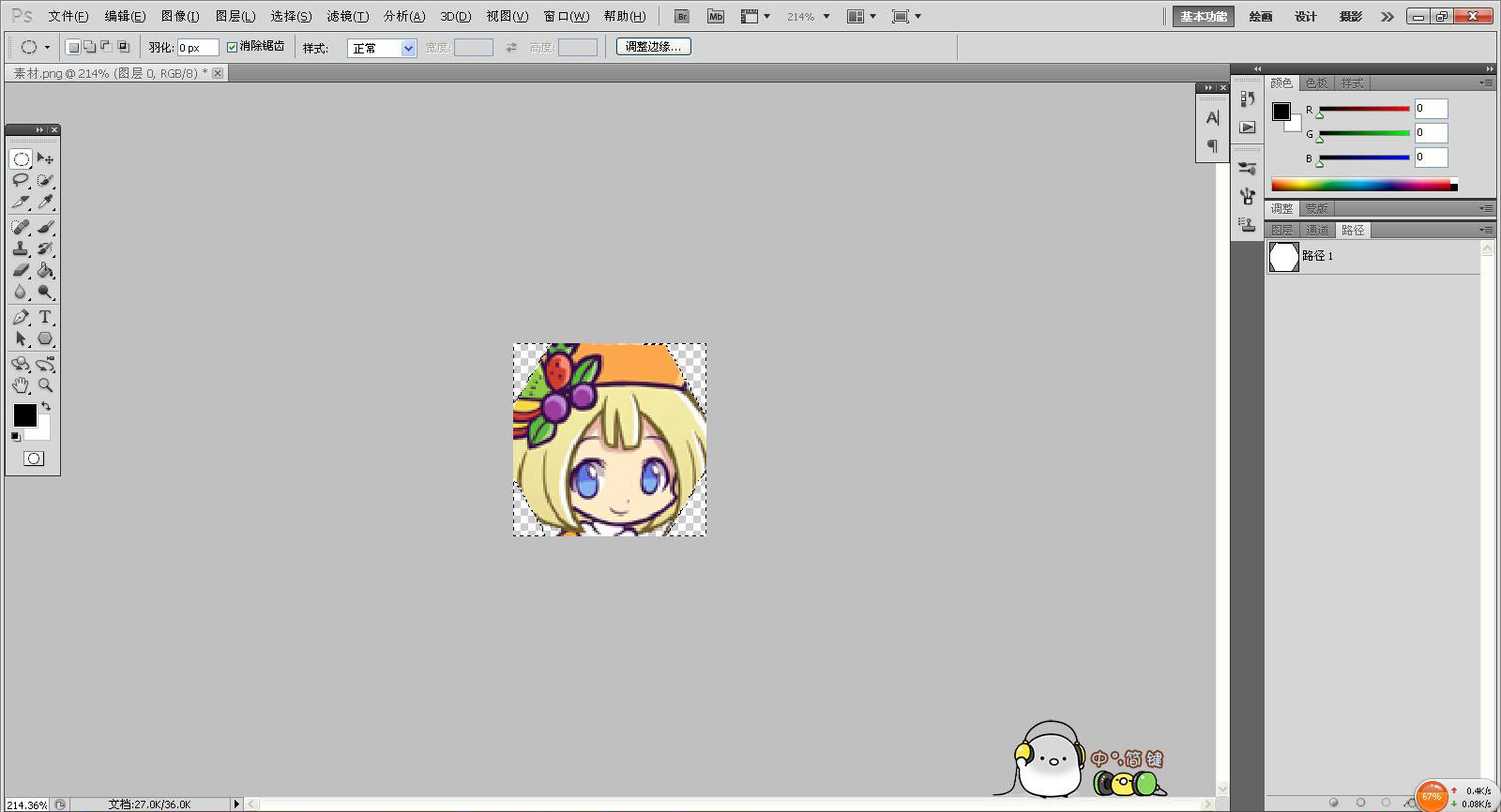The height and width of the screenshot is (812, 1501).
Task: Select the Zoom tool in the toolbox
Action: [45, 385]
